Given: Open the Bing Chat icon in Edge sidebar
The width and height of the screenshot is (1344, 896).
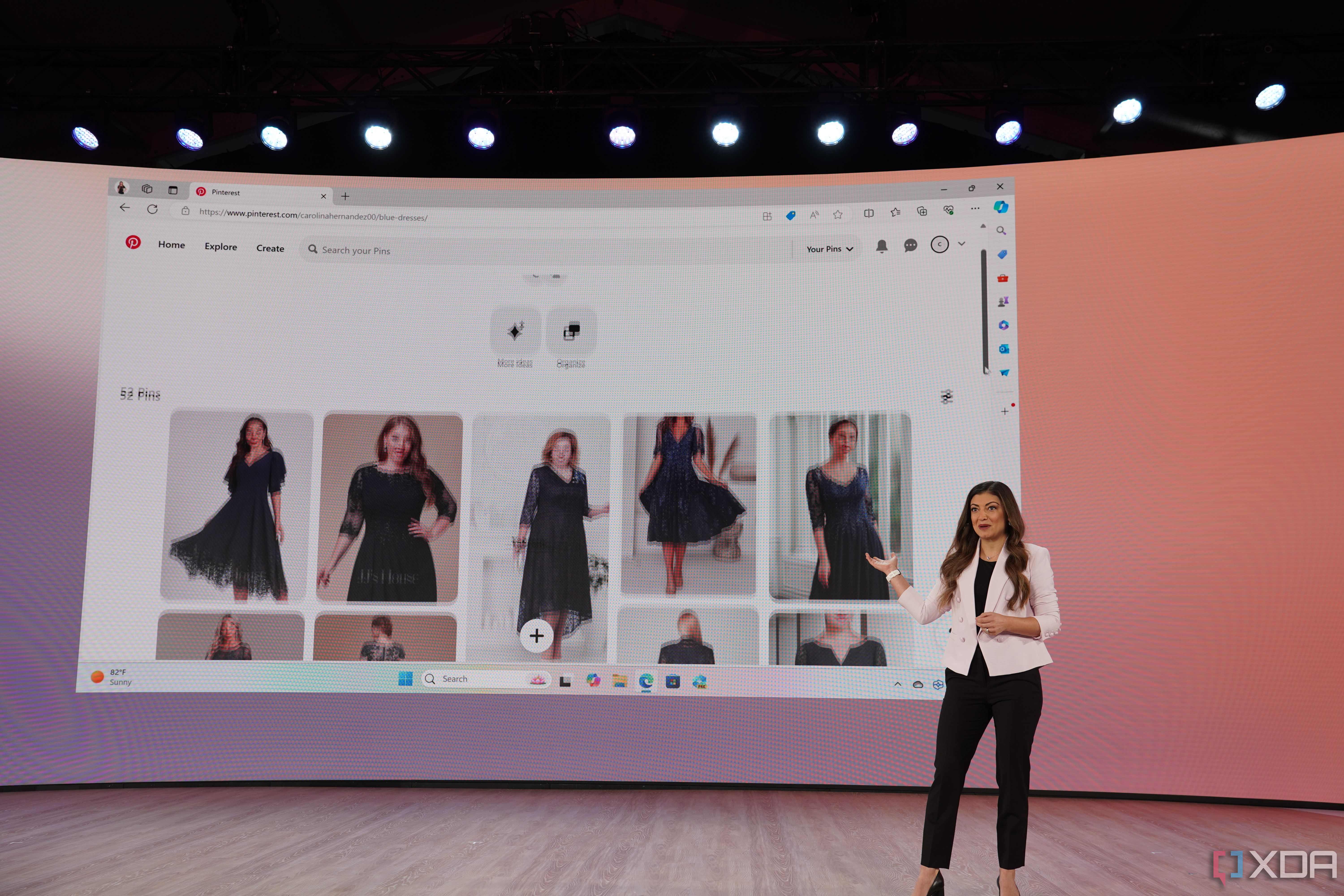Looking at the screenshot, I should coord(1000,207).
